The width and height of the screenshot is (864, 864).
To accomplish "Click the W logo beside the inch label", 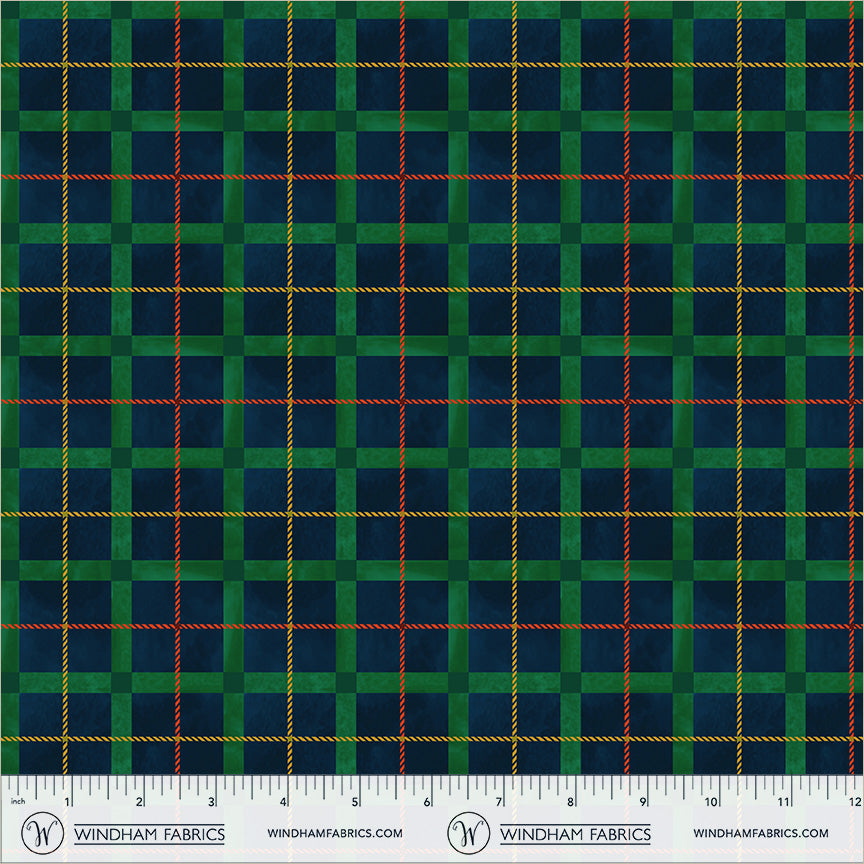I will [42, 832].
